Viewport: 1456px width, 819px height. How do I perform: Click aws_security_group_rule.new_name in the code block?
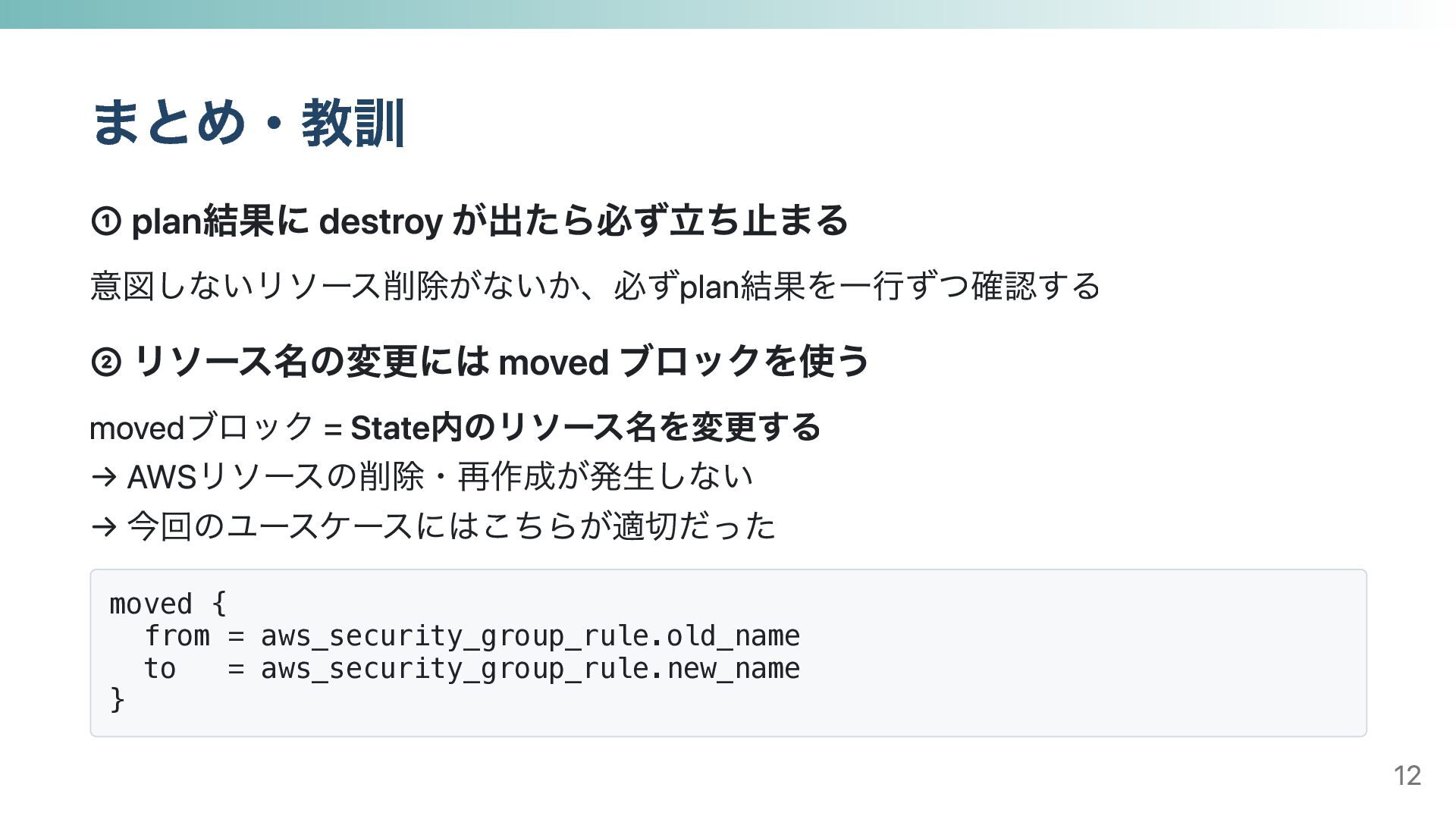point(530,669)
